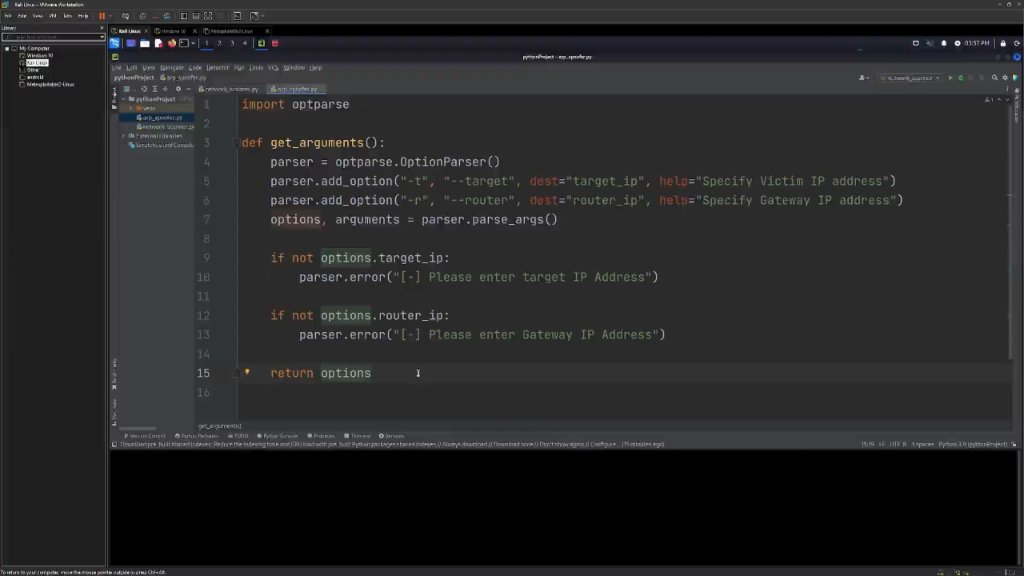1024x576 pixels.
Task: Open VMware VM menu
Action: [x=53, y=16]
